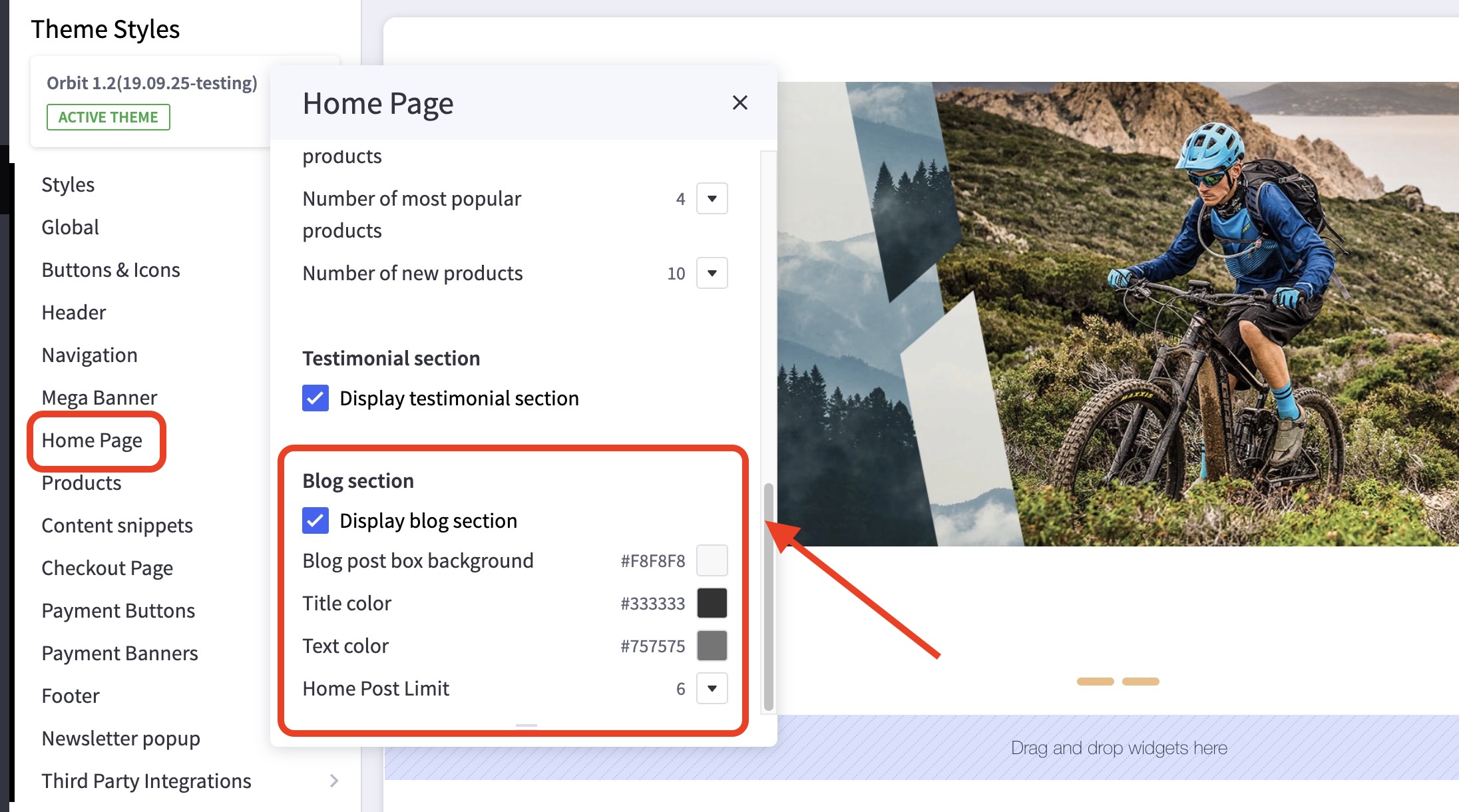Pick Blog post box background color swatch
Viewport: 1459px width, 812px height.
[712, 560]
